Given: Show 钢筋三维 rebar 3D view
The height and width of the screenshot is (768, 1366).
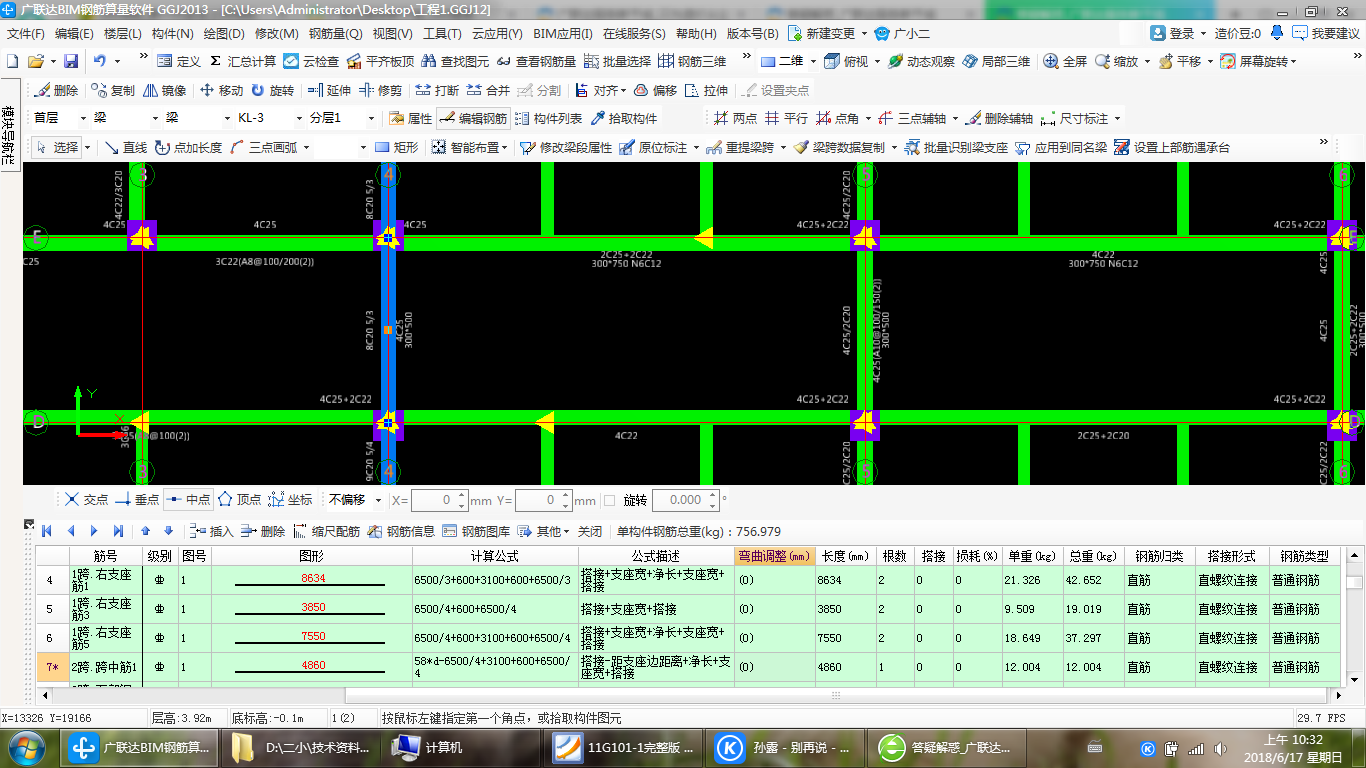Looking at the screenshot, I should (x=692, y=61).
